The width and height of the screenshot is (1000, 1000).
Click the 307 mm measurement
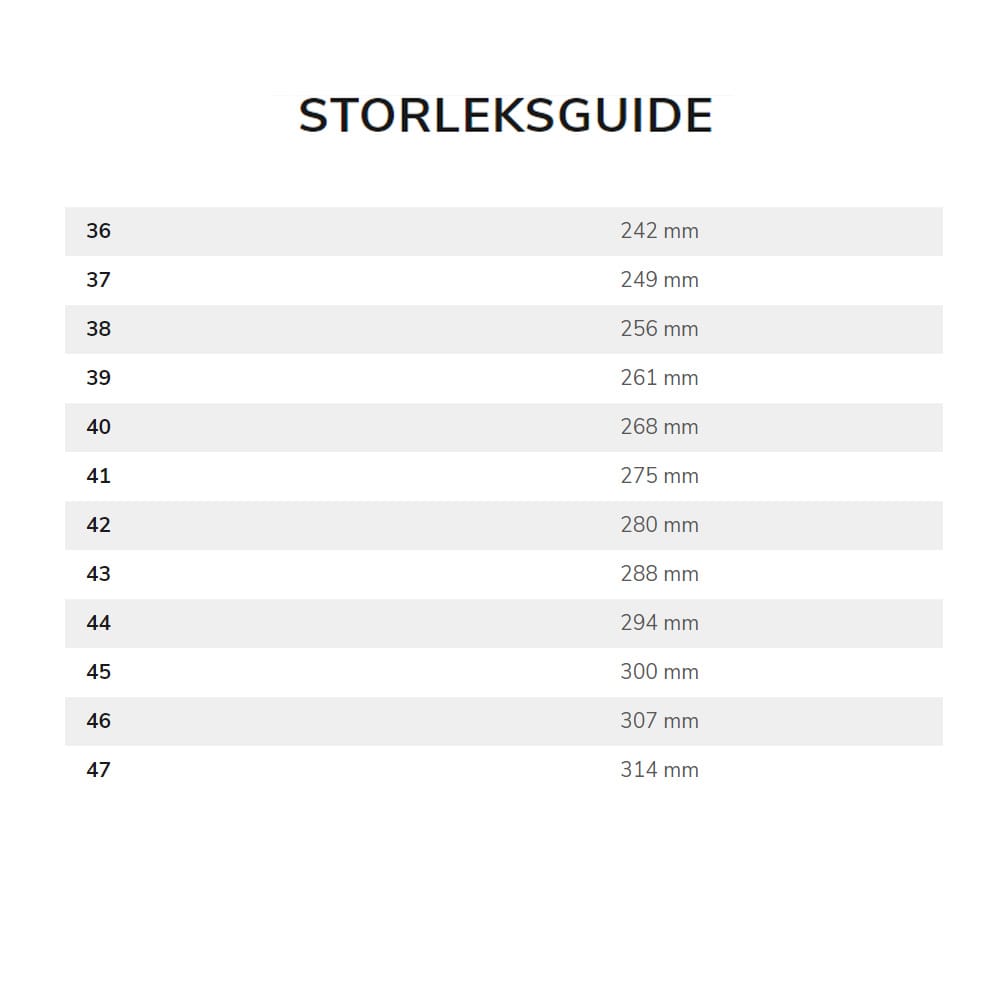tap(659, 721)
